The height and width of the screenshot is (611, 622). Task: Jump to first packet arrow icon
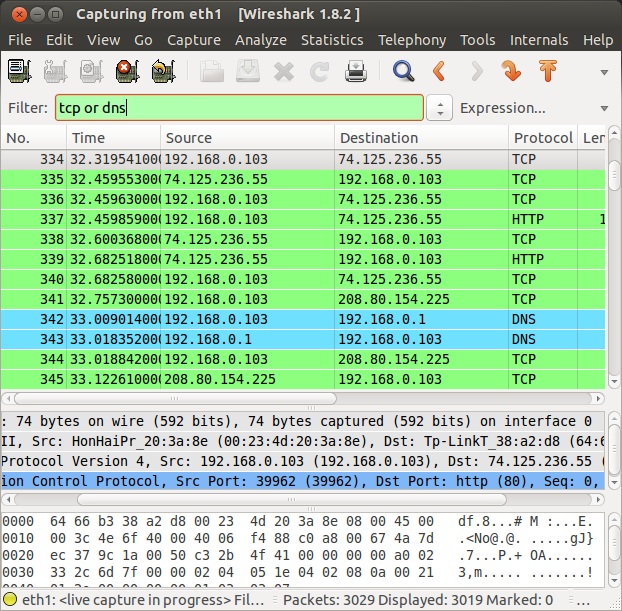point(548,71)
